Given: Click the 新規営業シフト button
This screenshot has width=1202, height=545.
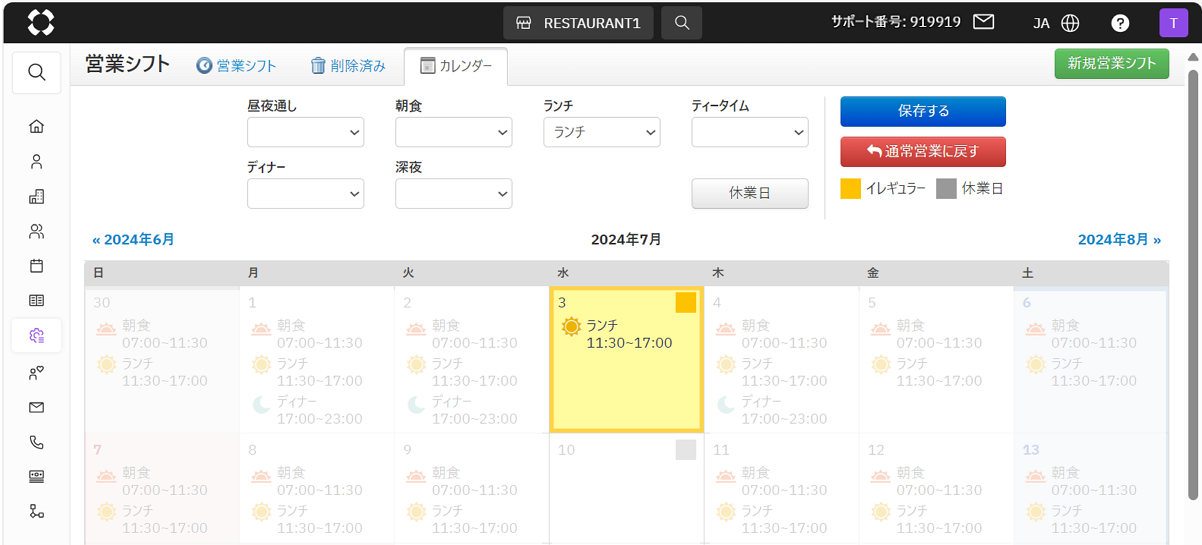Looking at the screenshot, I should tap(1111, 63).
